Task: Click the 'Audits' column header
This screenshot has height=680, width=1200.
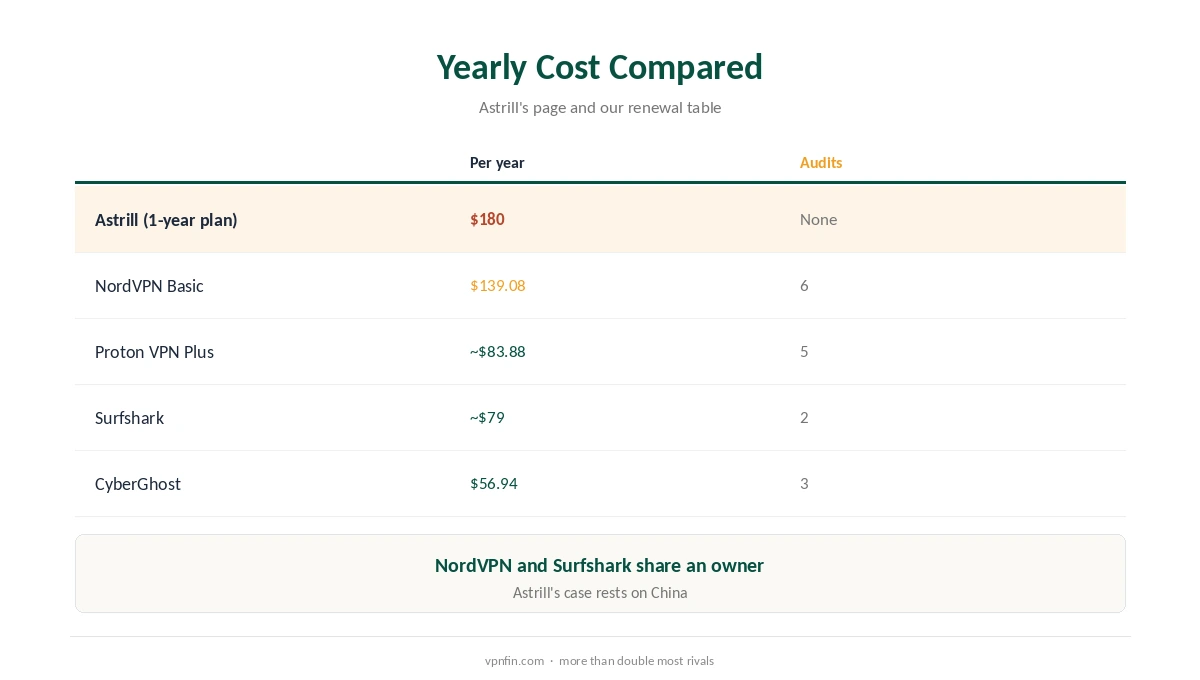Action: click(x=821, y=163)
